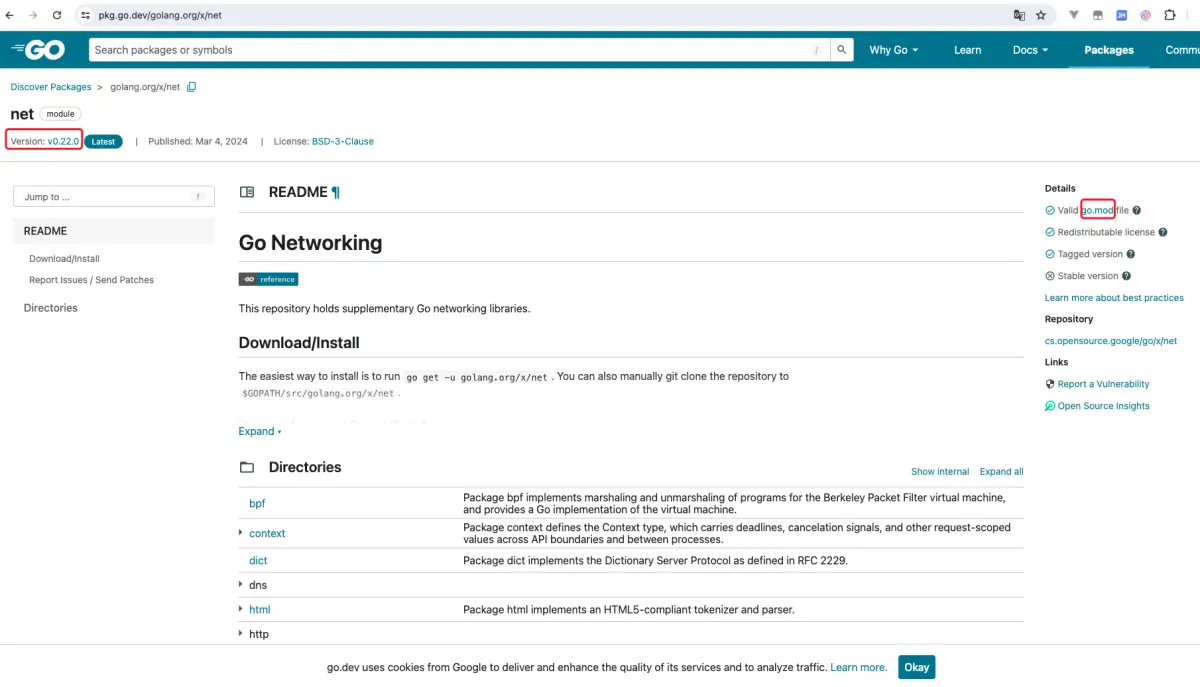Open the cookie notice Learn more link

click(858, 667)
